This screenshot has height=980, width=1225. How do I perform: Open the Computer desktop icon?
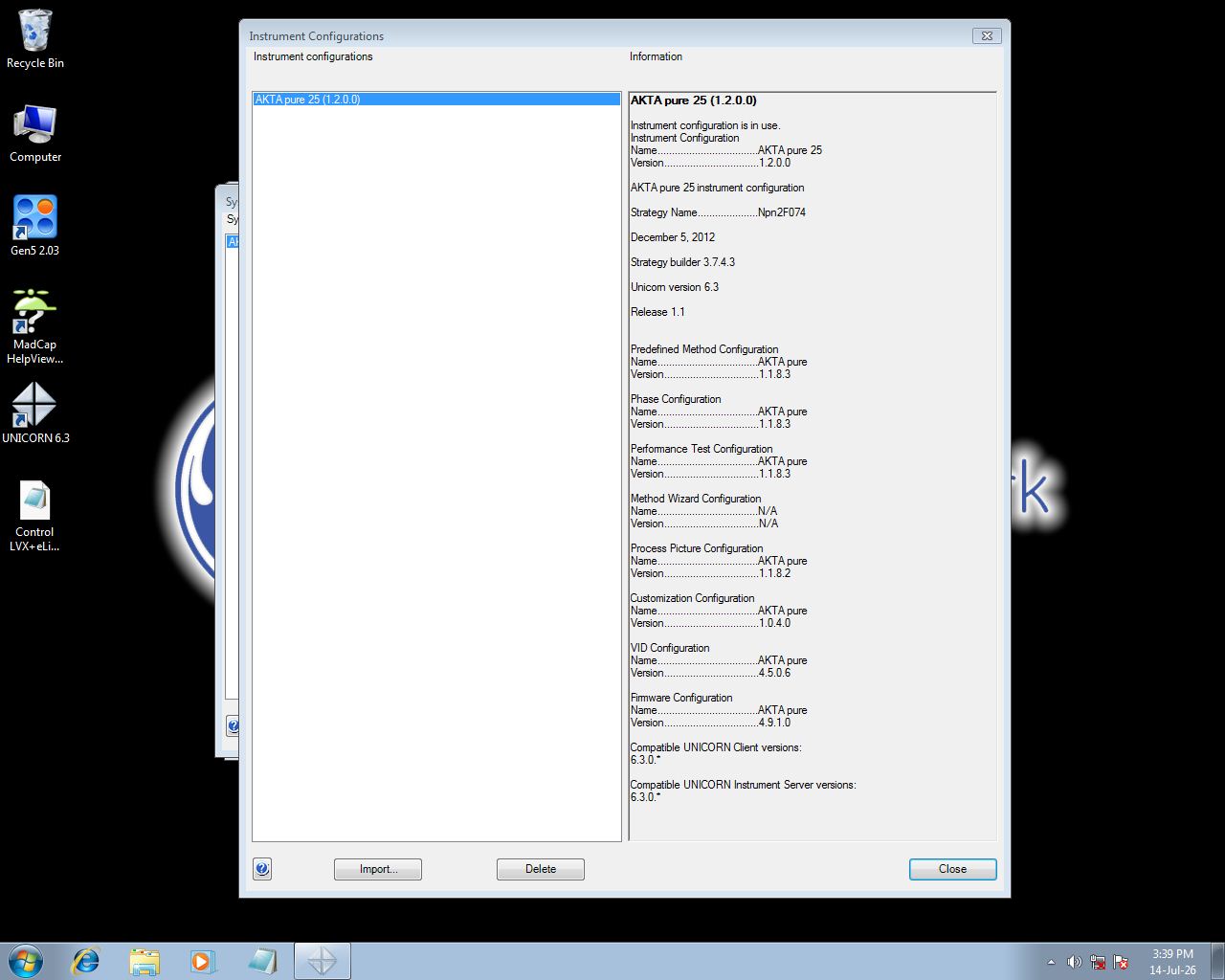pyautogui.click(x=35, y=133)
